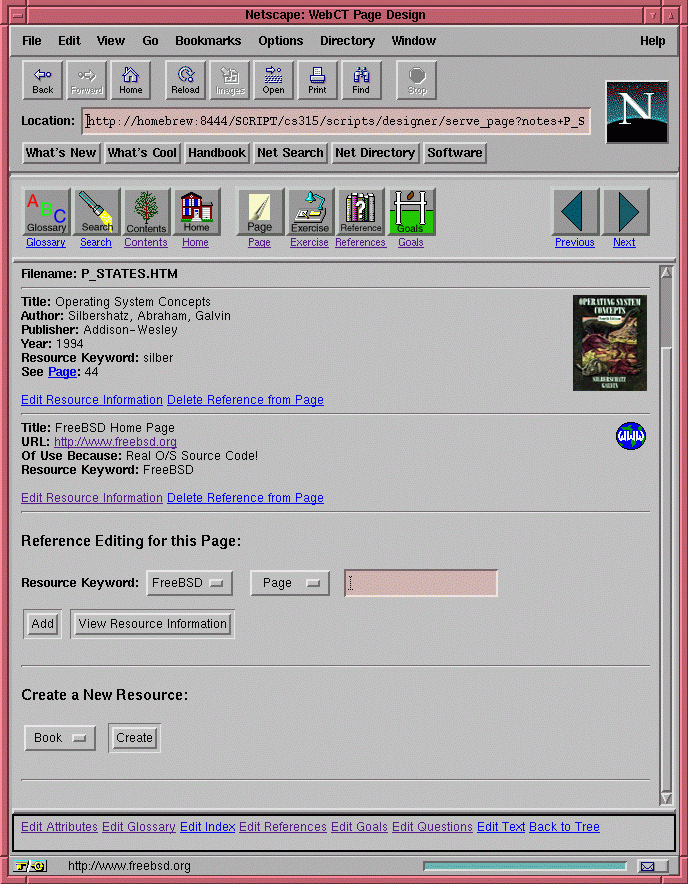Expand the FreeBSD resource keyword dropdown
688x884 pixels.
pyautogui.click(x=189, y=583)
